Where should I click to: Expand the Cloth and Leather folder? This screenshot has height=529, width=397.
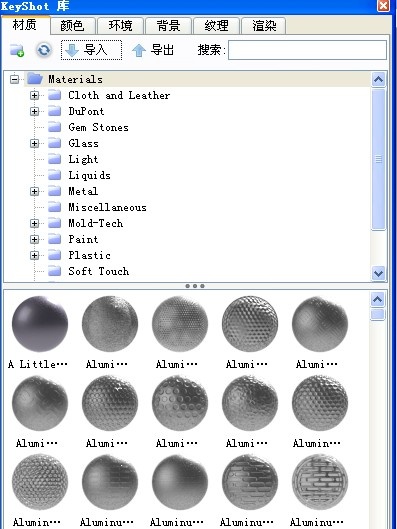coord(34,95)
